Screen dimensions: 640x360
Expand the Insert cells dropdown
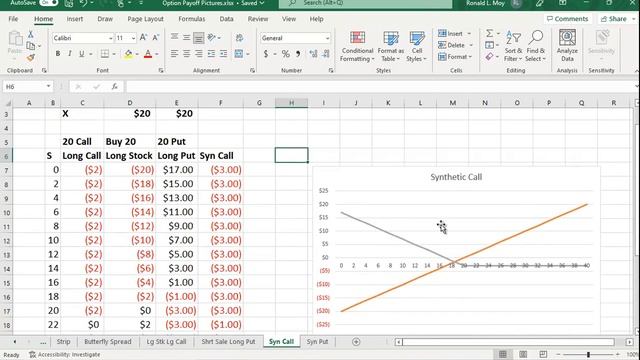pyautogui.click(x=469, y=33)
